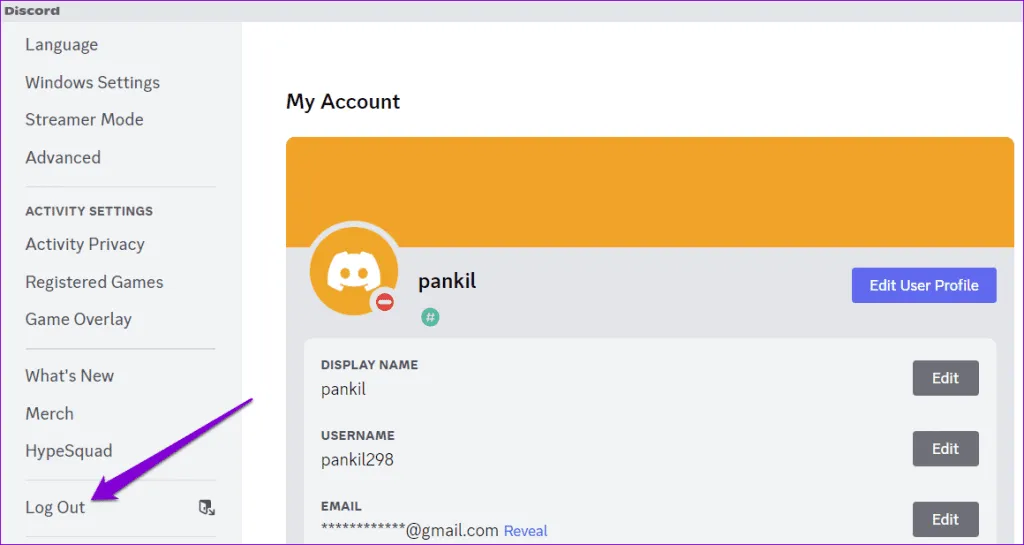This screenshot has height=545, width=1024.
Task: Edit the Username pankil298
Action: coord(945,449)
